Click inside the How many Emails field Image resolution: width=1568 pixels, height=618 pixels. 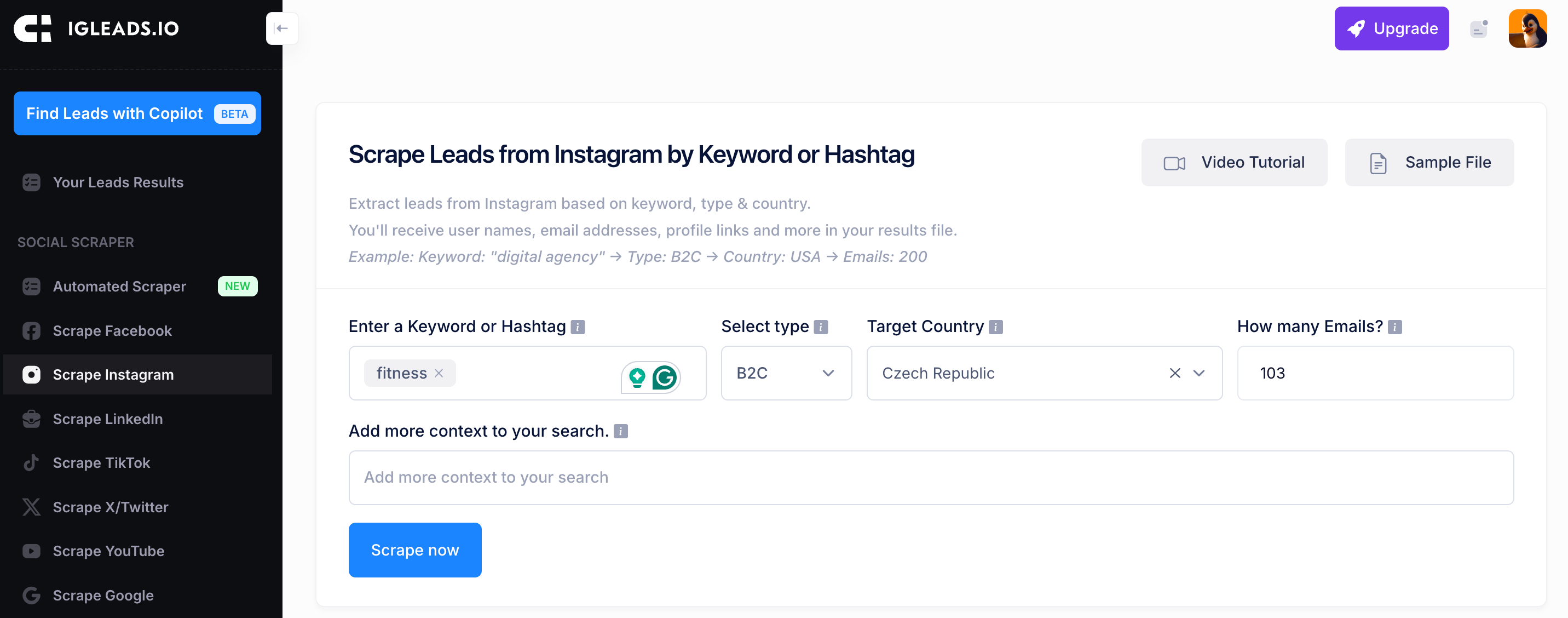[x=1375, y=373]
